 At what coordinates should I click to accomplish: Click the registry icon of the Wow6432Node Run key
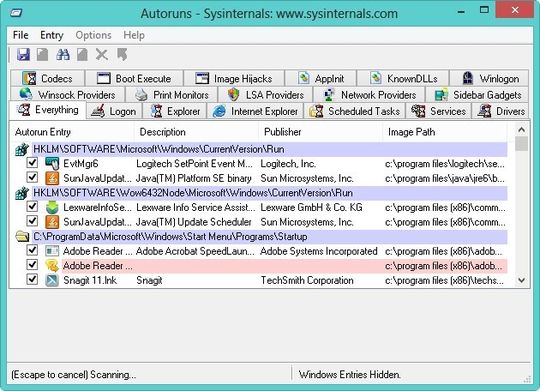[22, 193]
